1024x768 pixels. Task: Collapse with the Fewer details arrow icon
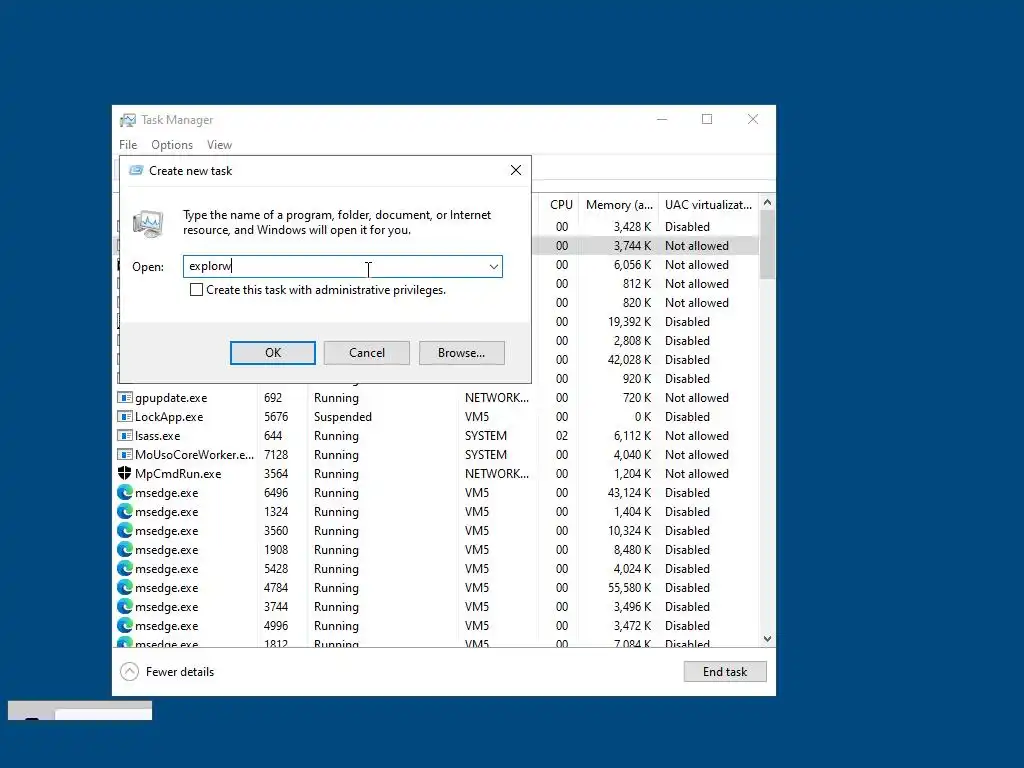coord(129,671)
